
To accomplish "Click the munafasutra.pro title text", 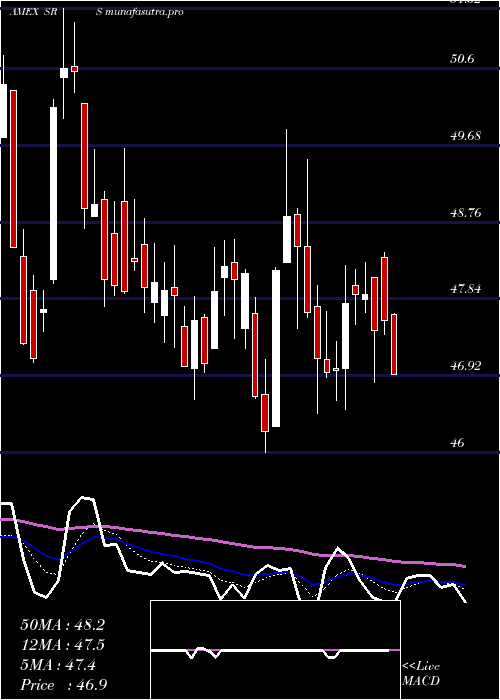I will pyautogui.click(x=145, y=12).
